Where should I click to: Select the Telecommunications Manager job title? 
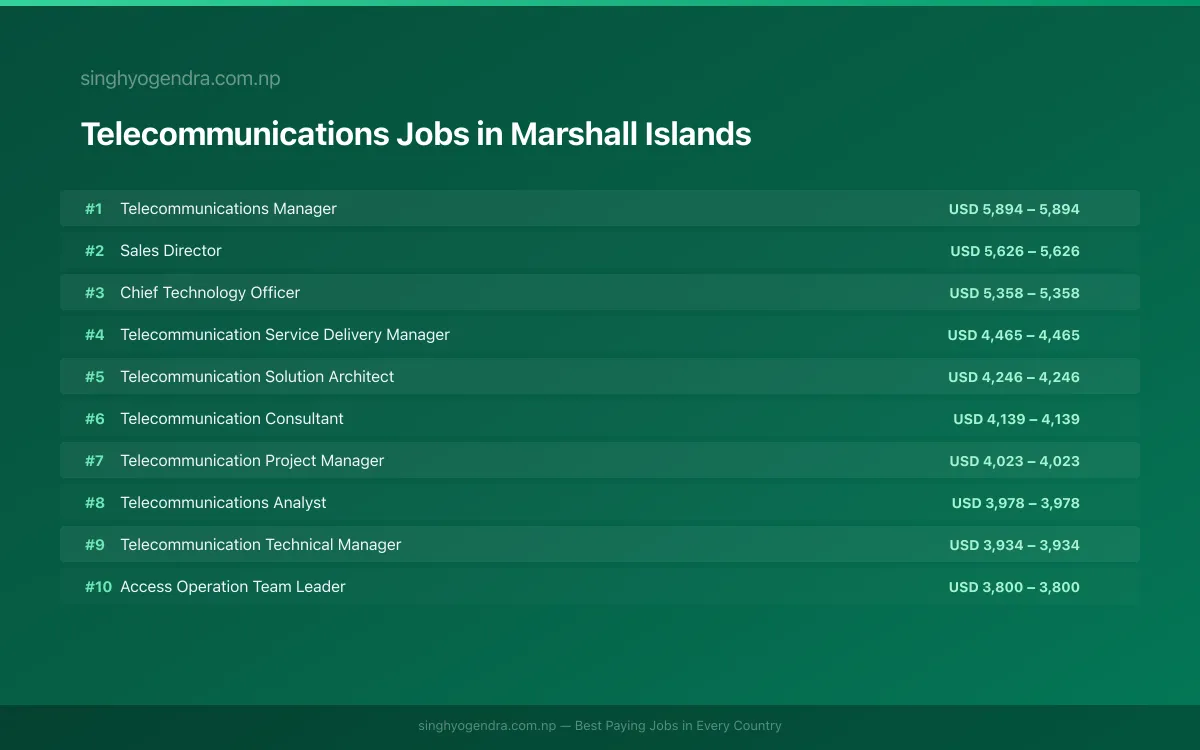coord(228,209)
